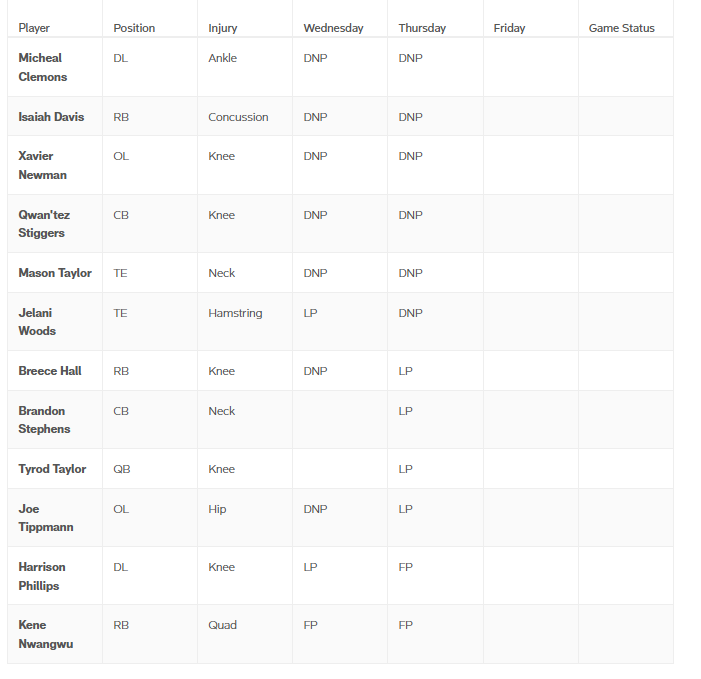Click the Concussion injury cell
Screen dimensions: 701x679
click(x=238, y=117)
